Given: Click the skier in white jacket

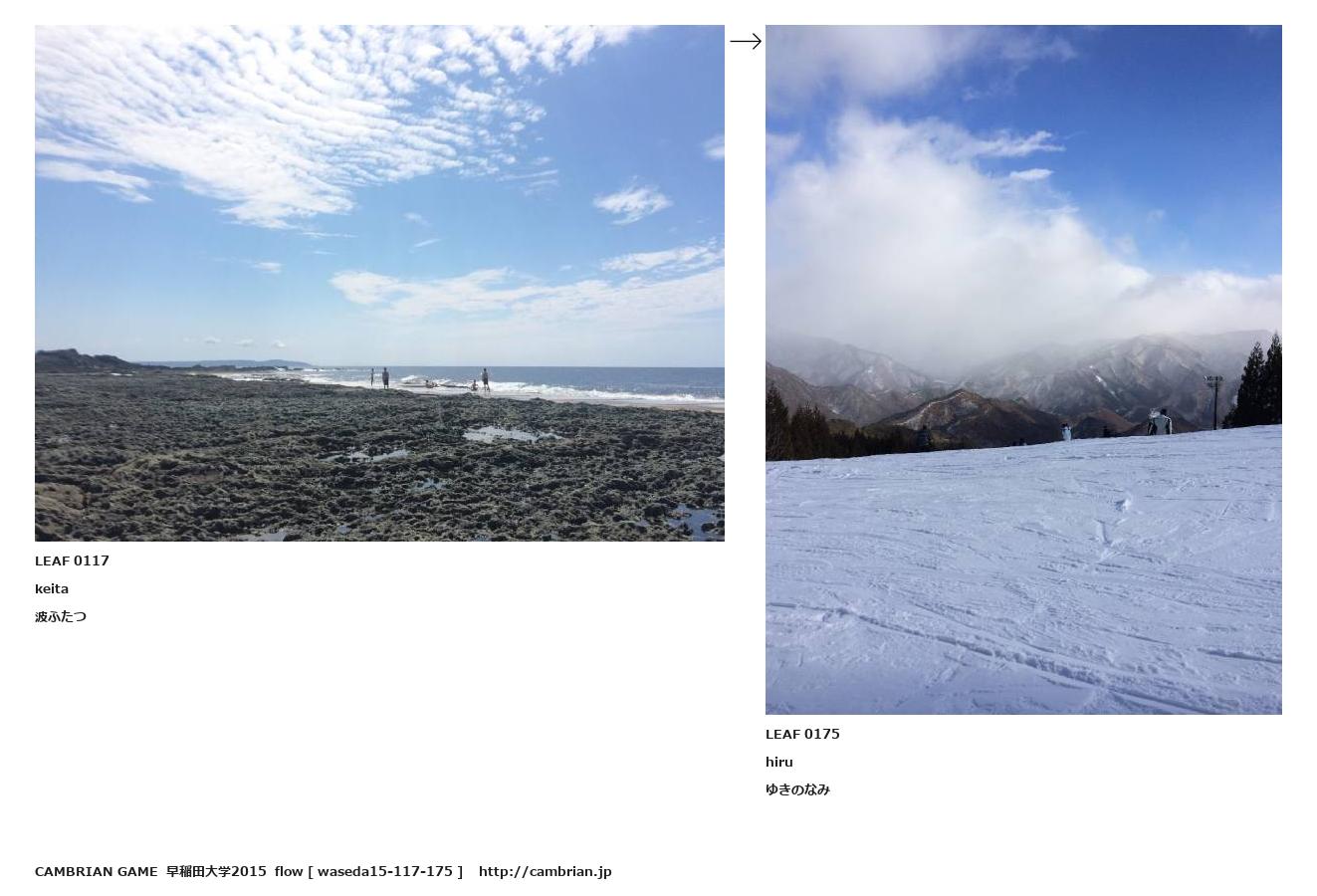Looking at the screenshot, I should tap(1160, 421).
